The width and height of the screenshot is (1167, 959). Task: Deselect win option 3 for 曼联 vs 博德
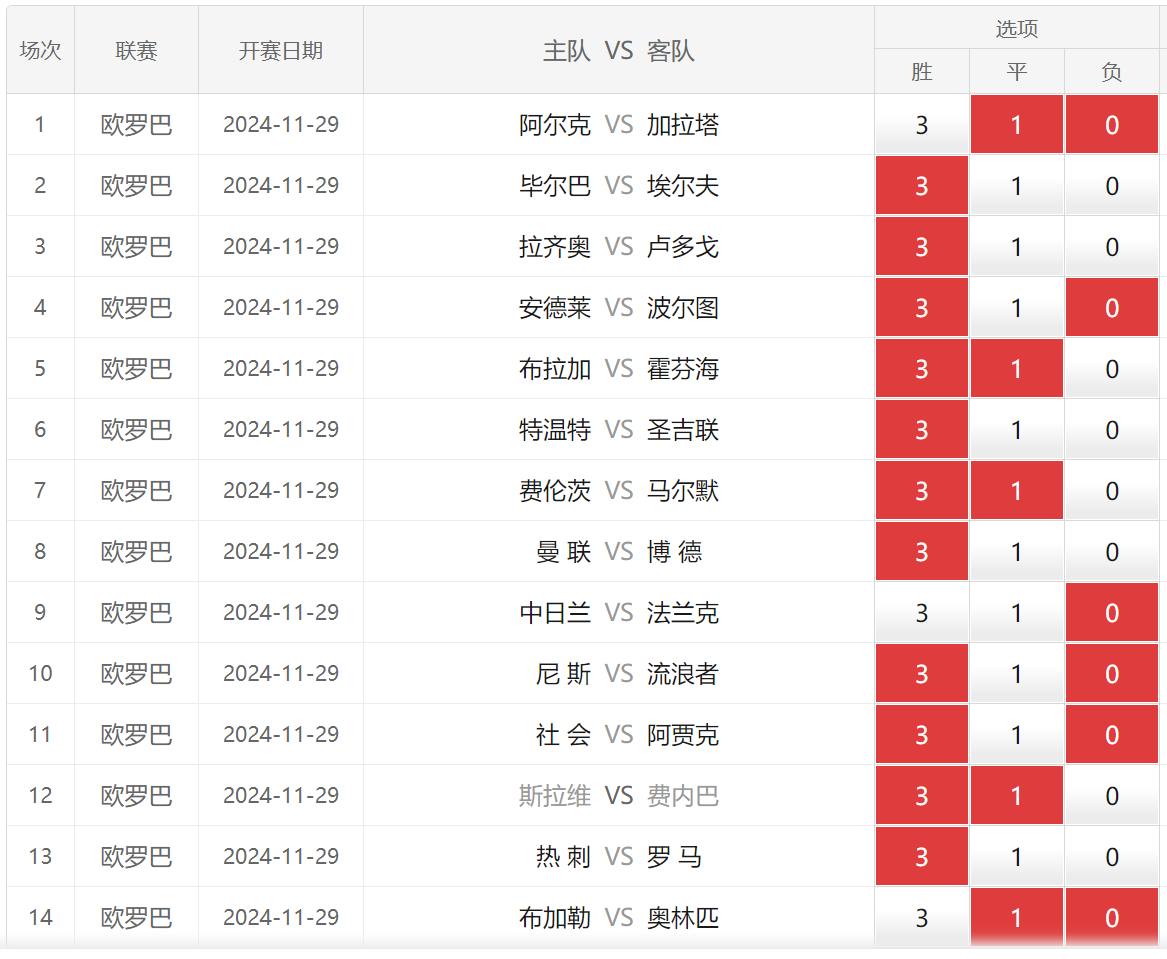click(x=921, y=552)
